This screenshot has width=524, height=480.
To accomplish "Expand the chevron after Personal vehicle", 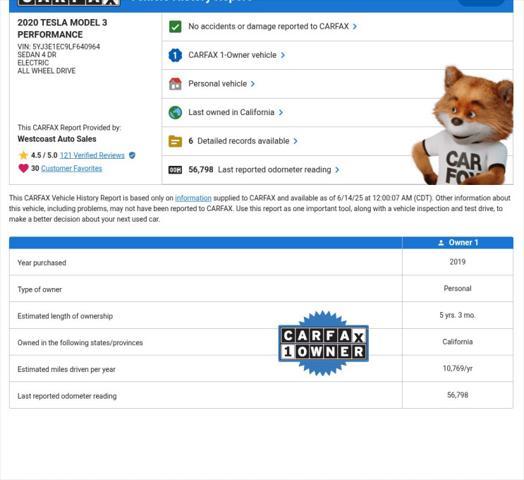I will (253, 84).
